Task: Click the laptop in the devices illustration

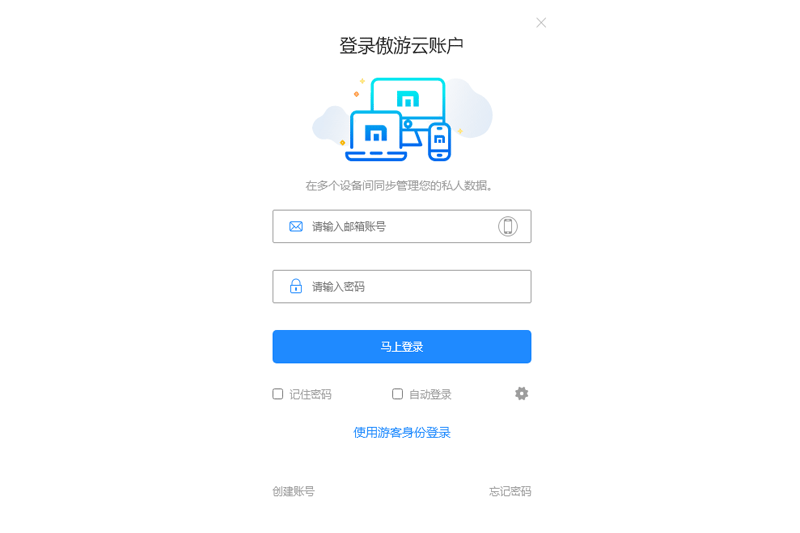Action: coord(376,136)
